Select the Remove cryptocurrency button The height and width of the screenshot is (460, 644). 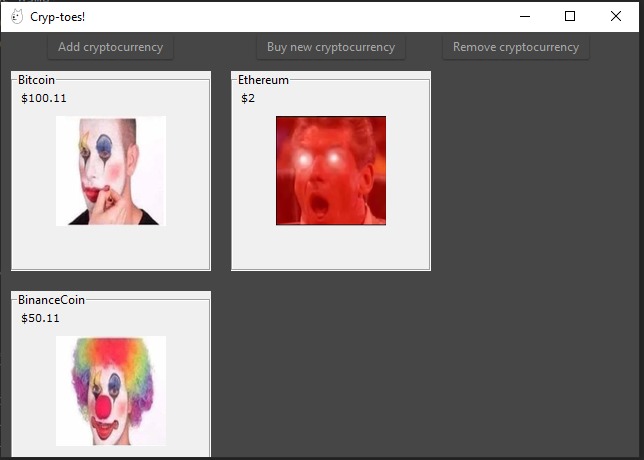click(x=516, y=47)
